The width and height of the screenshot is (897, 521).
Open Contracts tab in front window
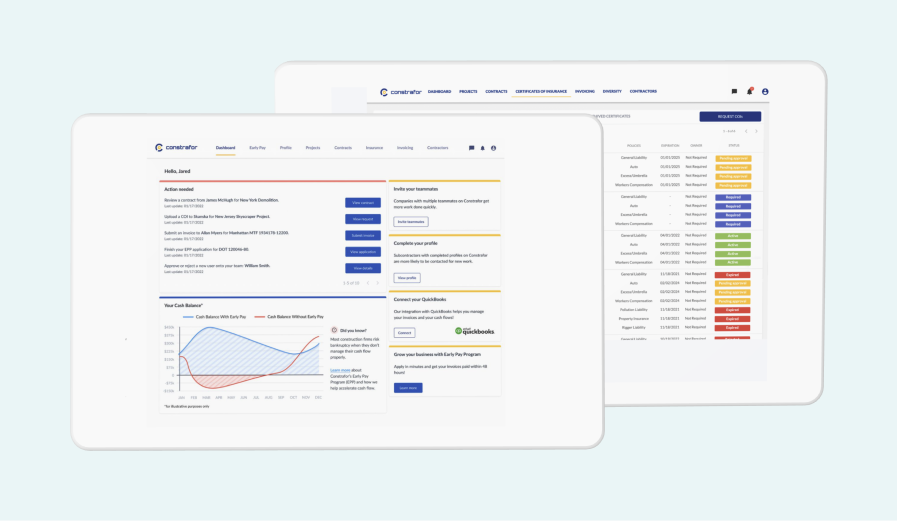click(343, 148)
